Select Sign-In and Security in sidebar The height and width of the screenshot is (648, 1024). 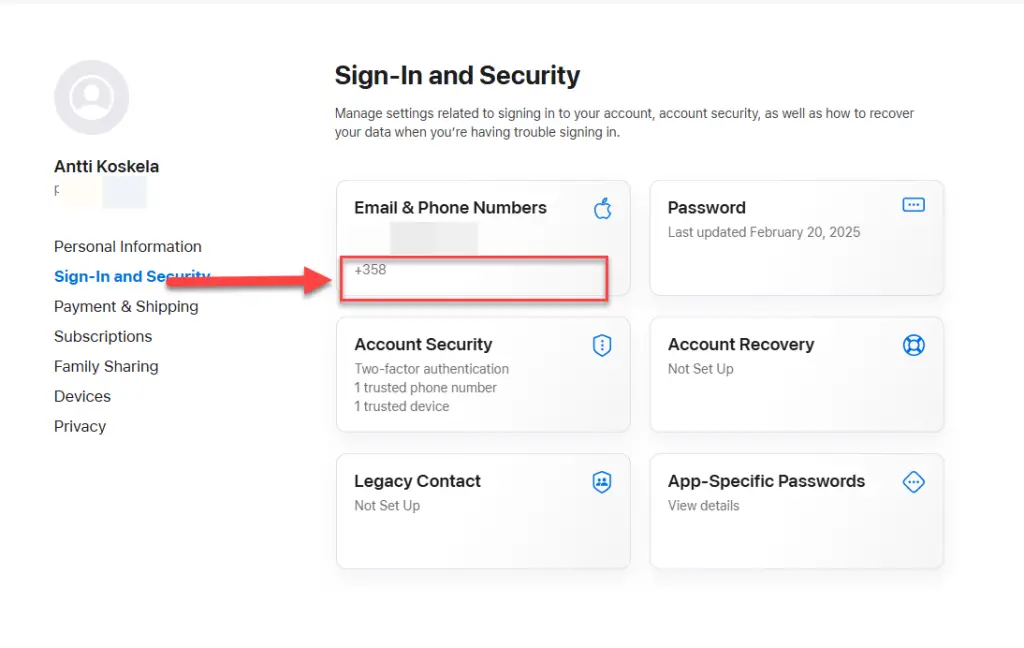point(132,276)
